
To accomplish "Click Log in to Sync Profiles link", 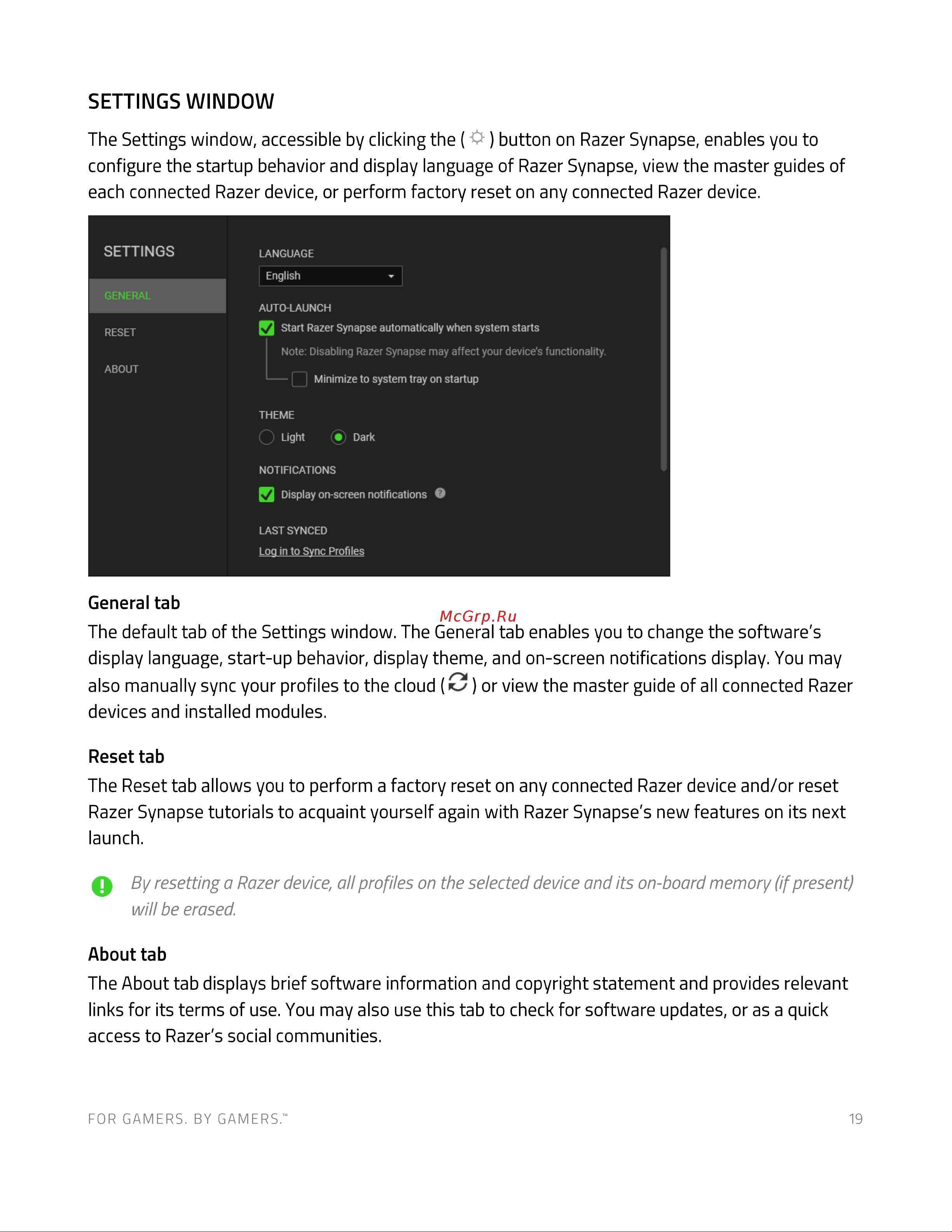I will (311, 551).
